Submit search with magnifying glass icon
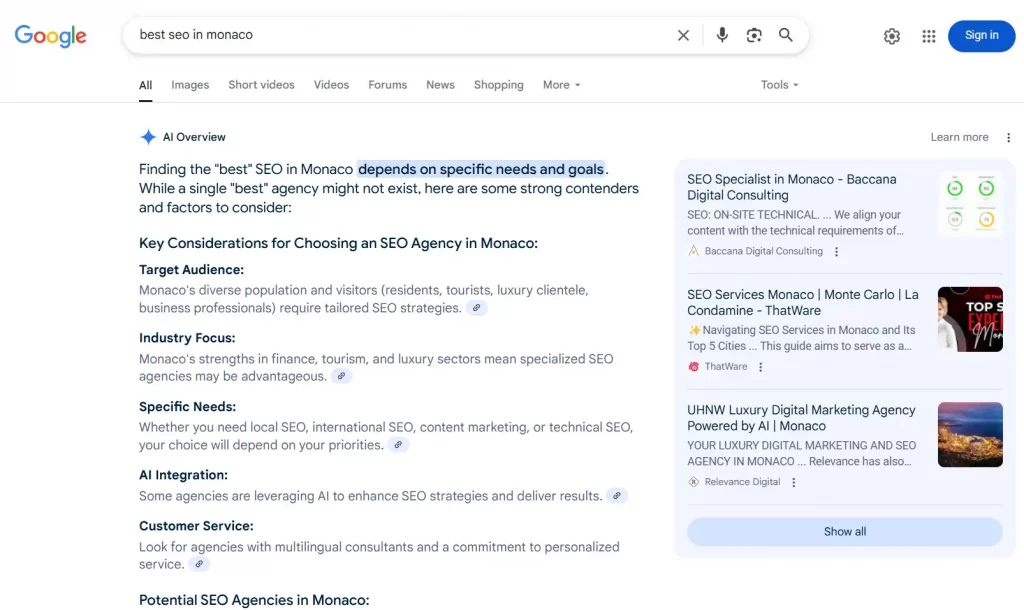1024x610 pixels. pos(786,35)
